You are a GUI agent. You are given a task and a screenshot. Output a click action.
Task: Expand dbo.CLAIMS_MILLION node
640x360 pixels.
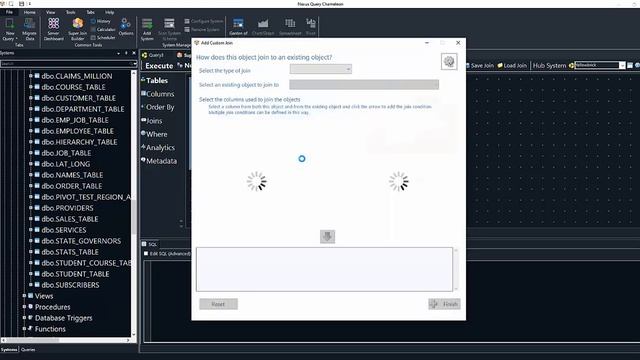(31, 76)
